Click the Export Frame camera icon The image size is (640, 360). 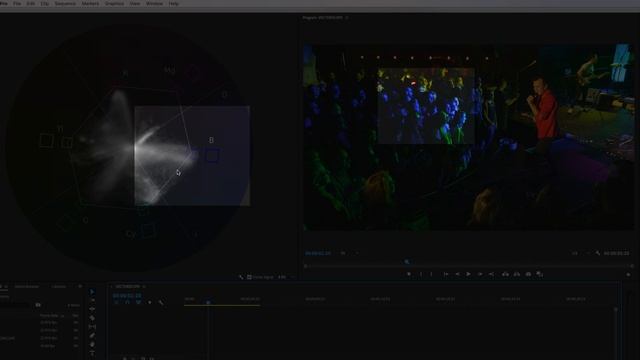(528, 274)
